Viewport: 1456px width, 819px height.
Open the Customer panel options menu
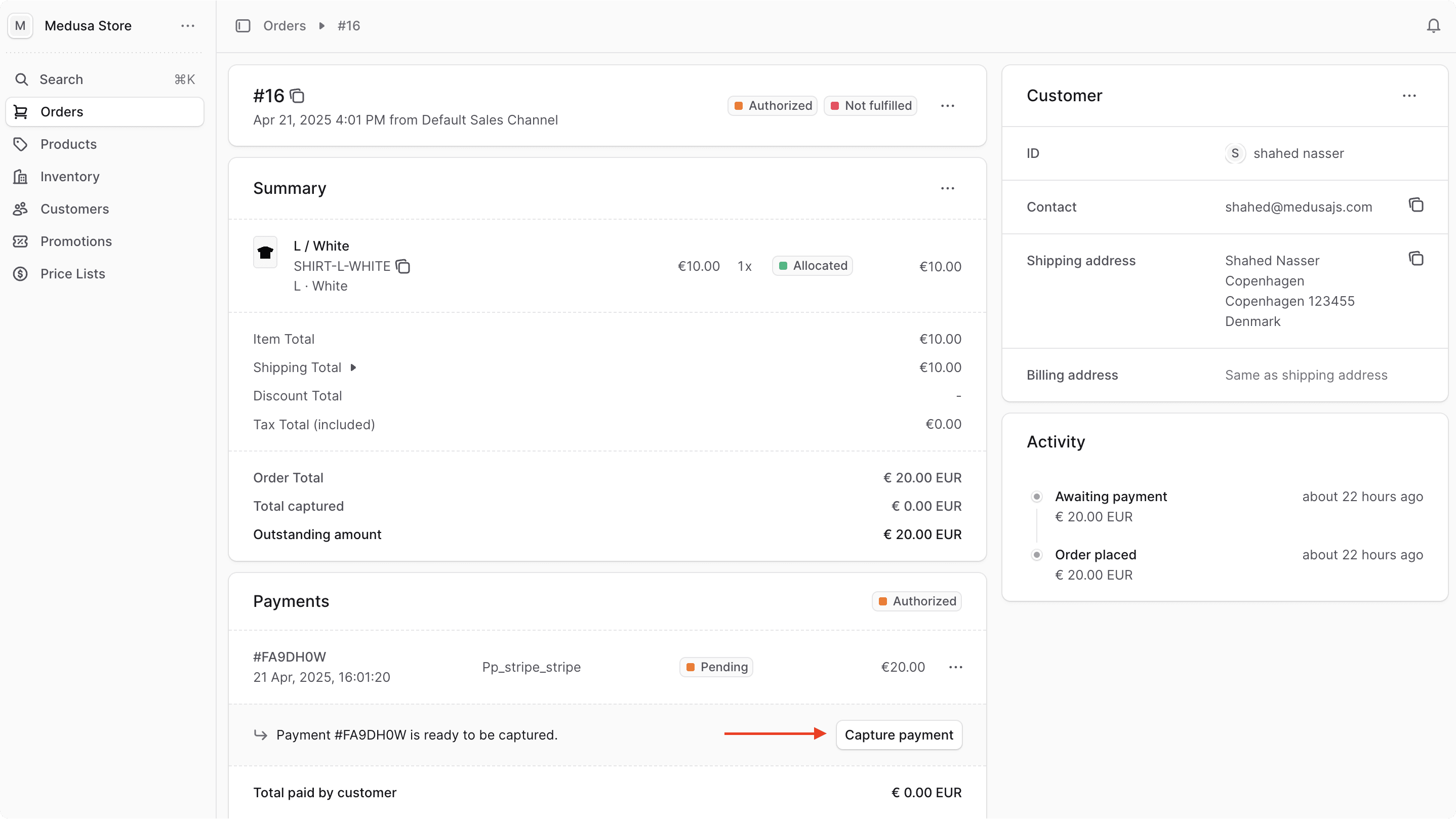point(1409,96)
